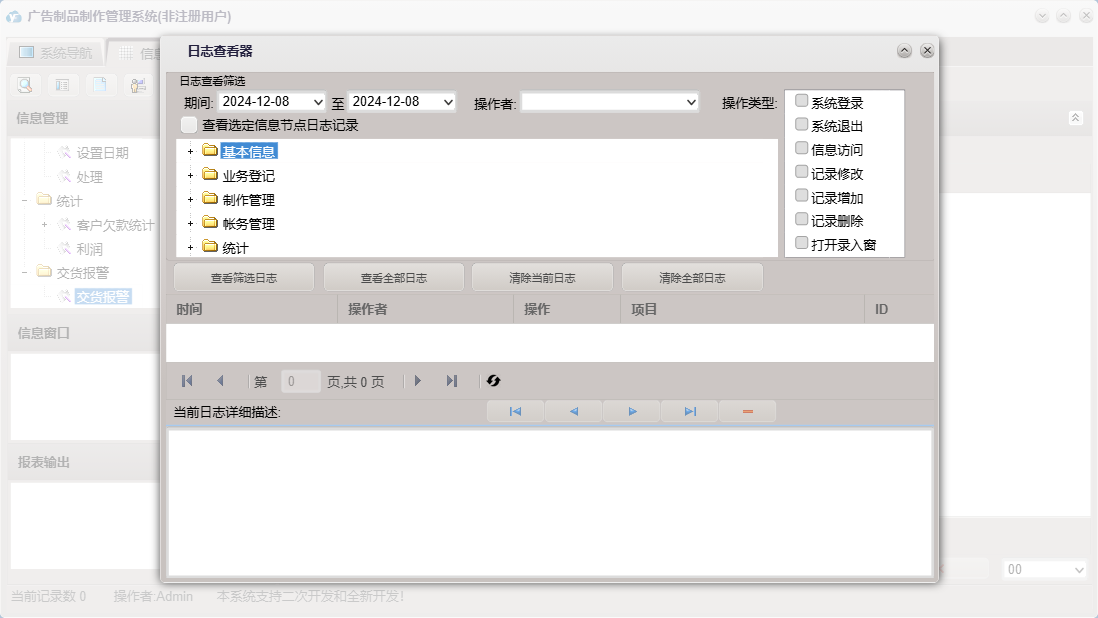Screen dimensions: 1098x618
Task: Go to last page of log list
Action: [x=452, y=381]
